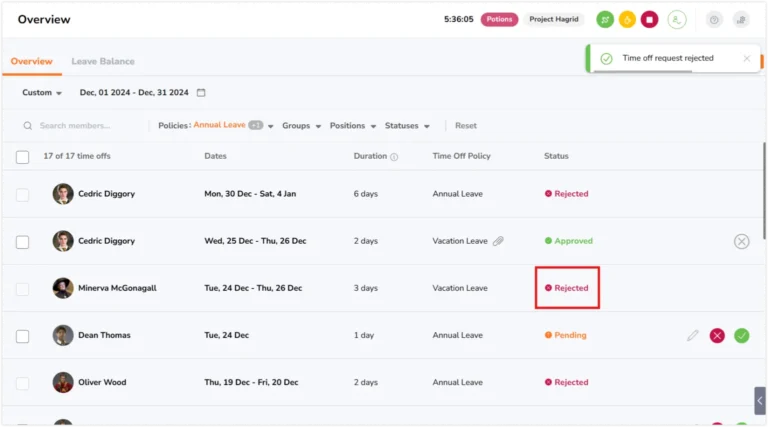Click the green approve checkmark for Dean Thomas

tap(741, 335)
